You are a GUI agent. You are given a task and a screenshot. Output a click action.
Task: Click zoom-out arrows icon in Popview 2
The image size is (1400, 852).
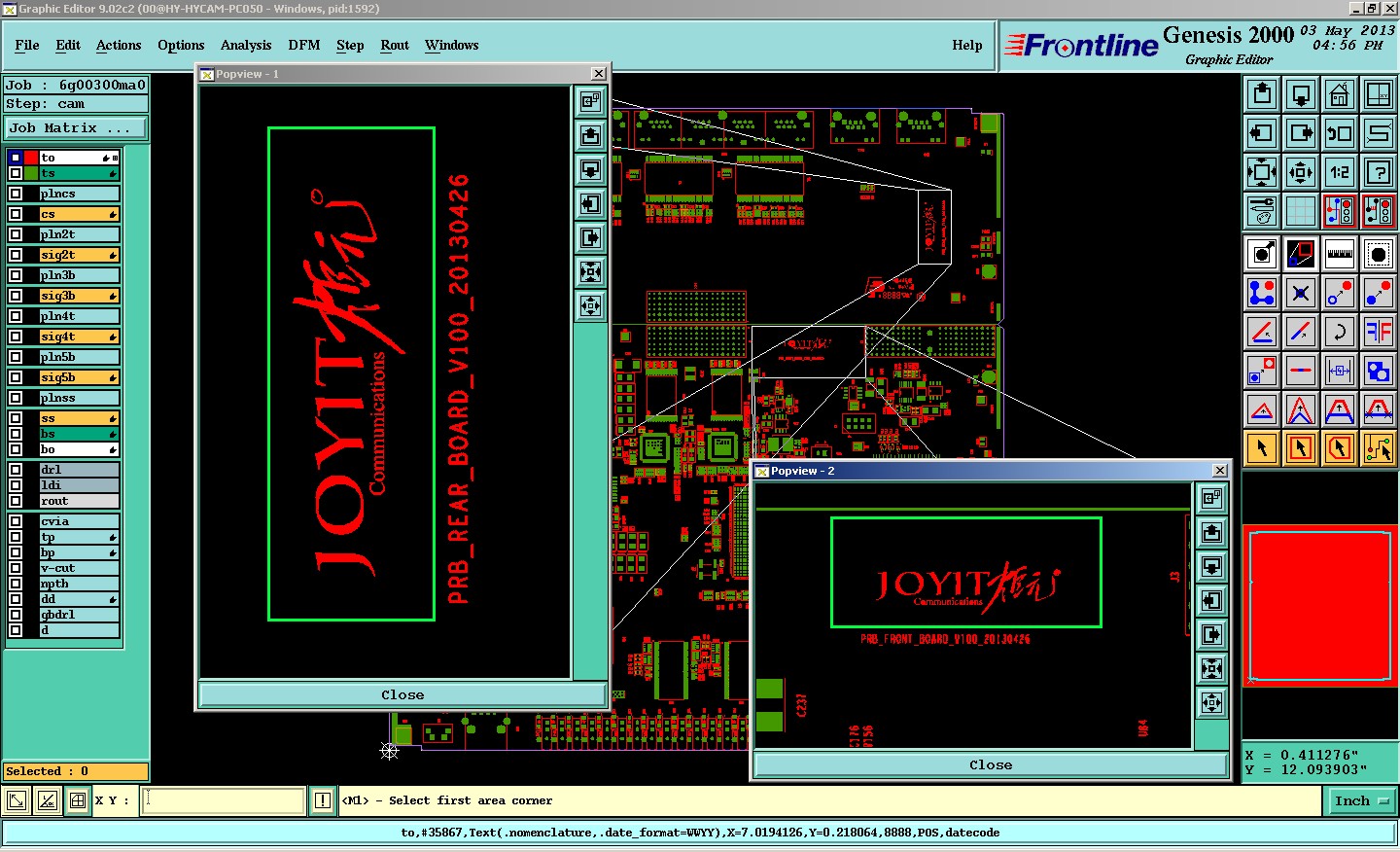[x=1211, y=702]
